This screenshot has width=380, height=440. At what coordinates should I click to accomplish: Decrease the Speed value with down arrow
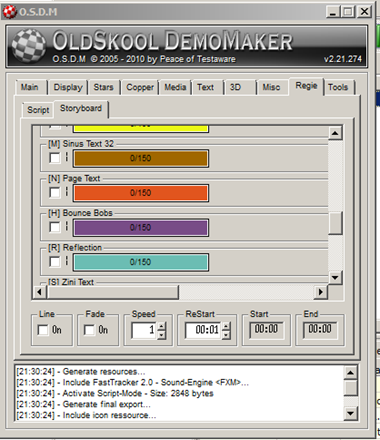tap(162, 335)
